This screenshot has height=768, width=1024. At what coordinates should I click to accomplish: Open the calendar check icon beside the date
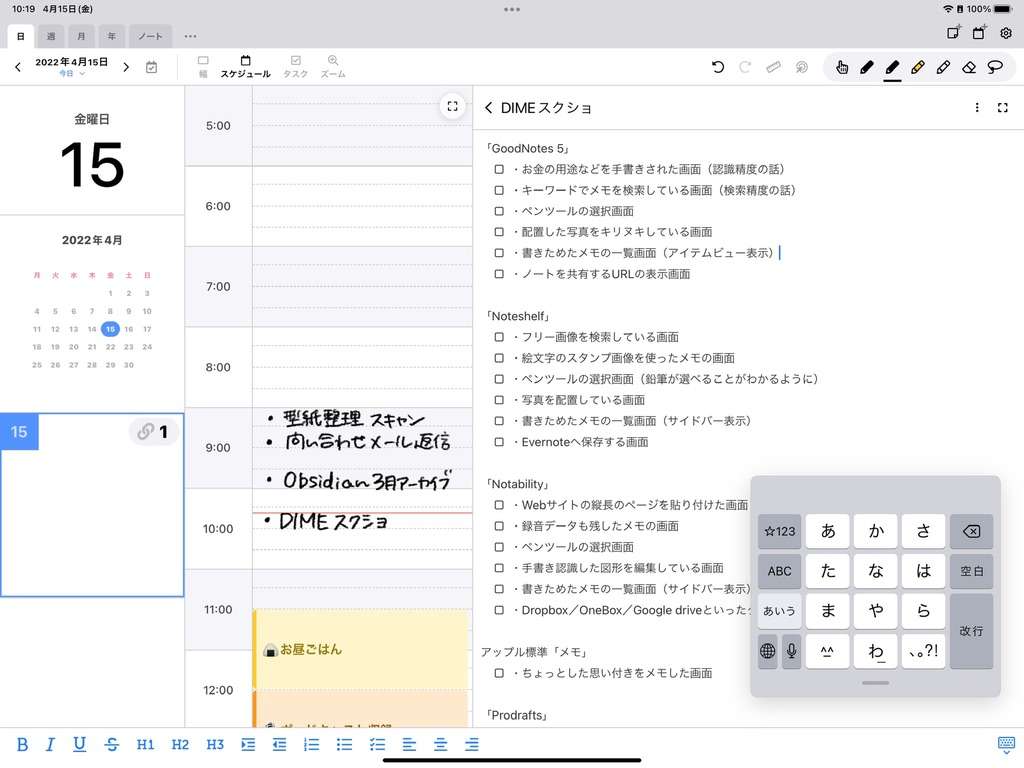pos(152,67)
